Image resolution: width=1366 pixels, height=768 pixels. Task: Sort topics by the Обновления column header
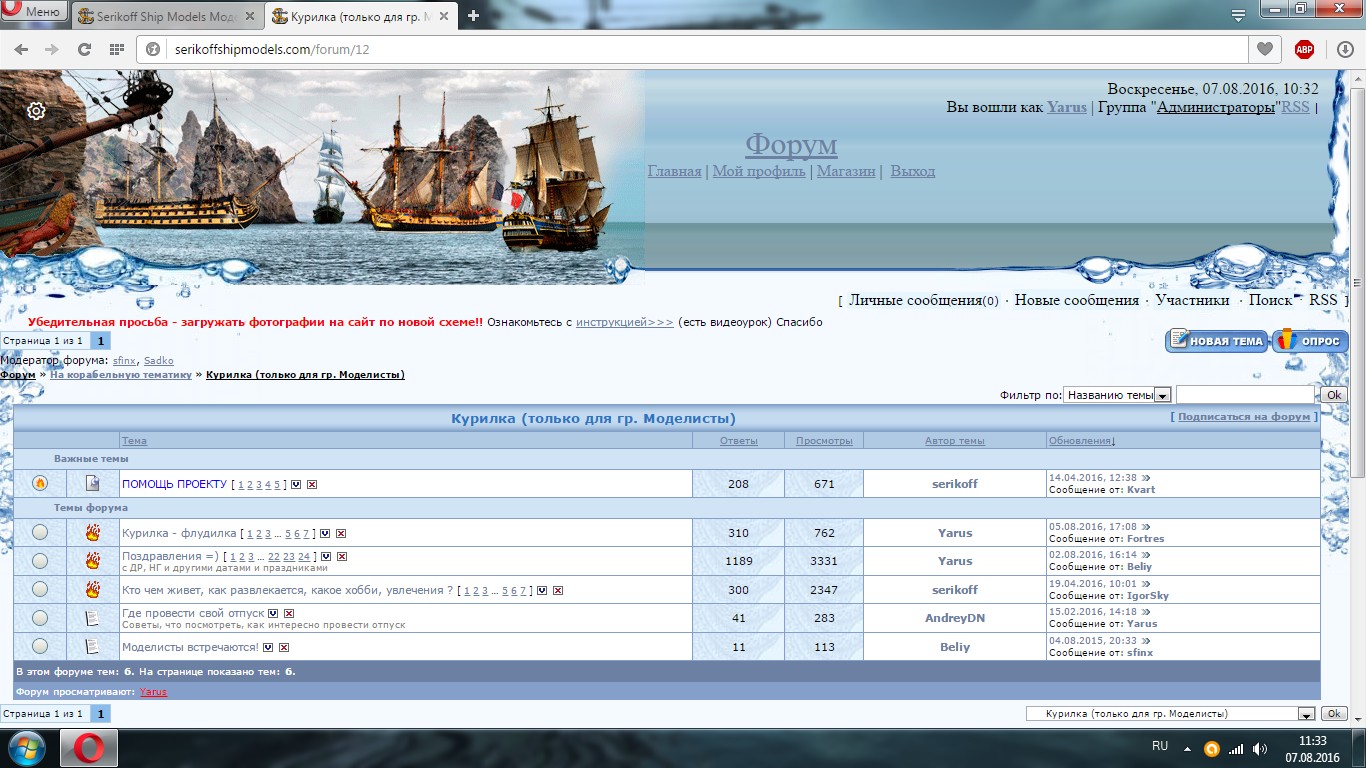point(1081,440)
